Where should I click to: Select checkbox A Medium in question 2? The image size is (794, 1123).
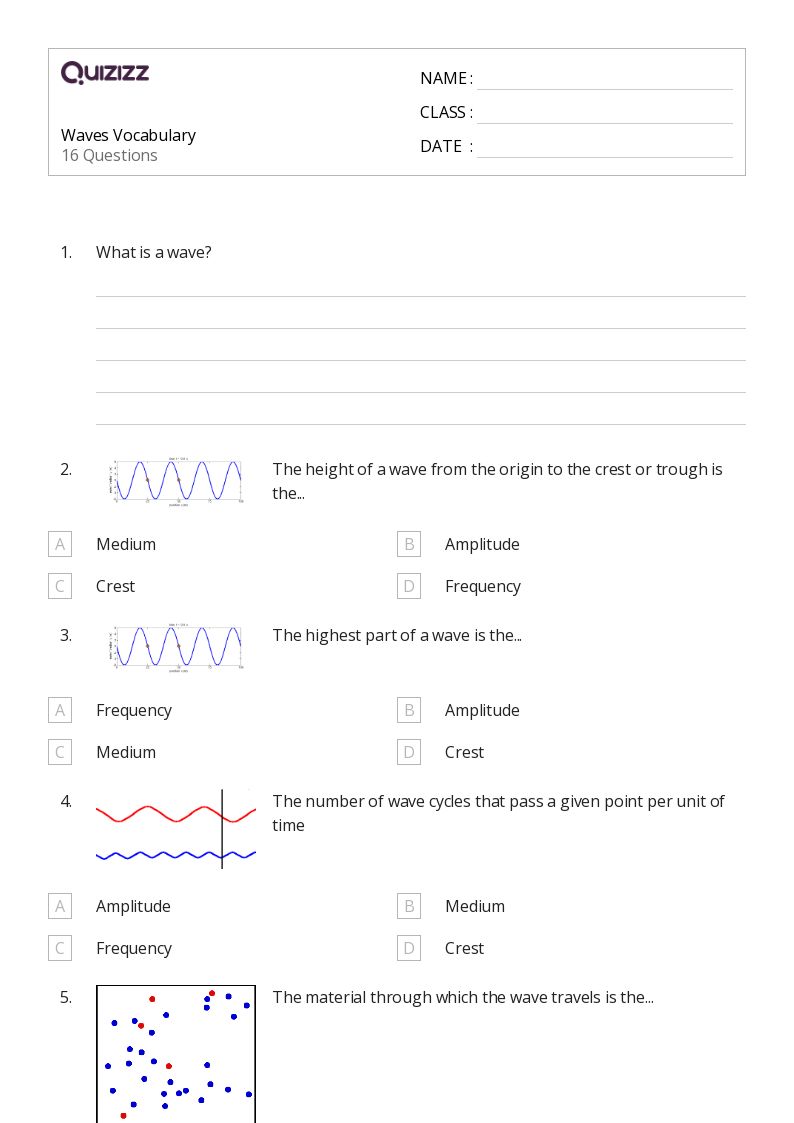pyautogui.click(x=60, y=544)
